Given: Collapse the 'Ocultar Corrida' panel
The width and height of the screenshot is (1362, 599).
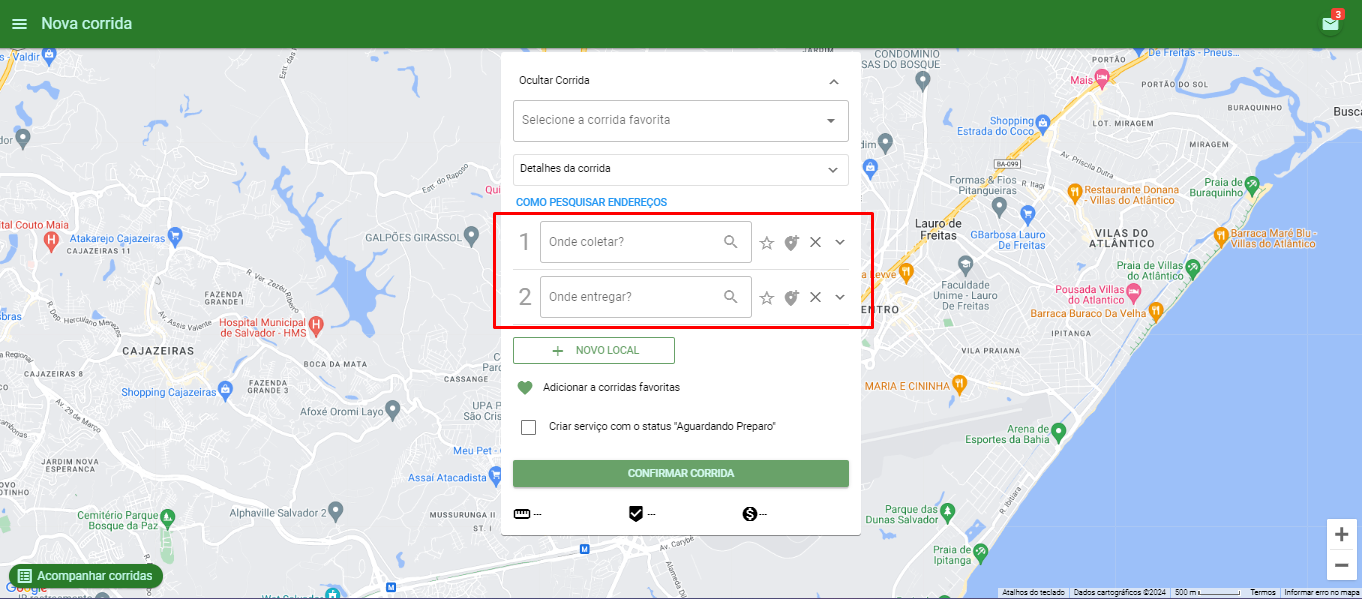Looking at the screenshot, I should [x=834, y=81].
